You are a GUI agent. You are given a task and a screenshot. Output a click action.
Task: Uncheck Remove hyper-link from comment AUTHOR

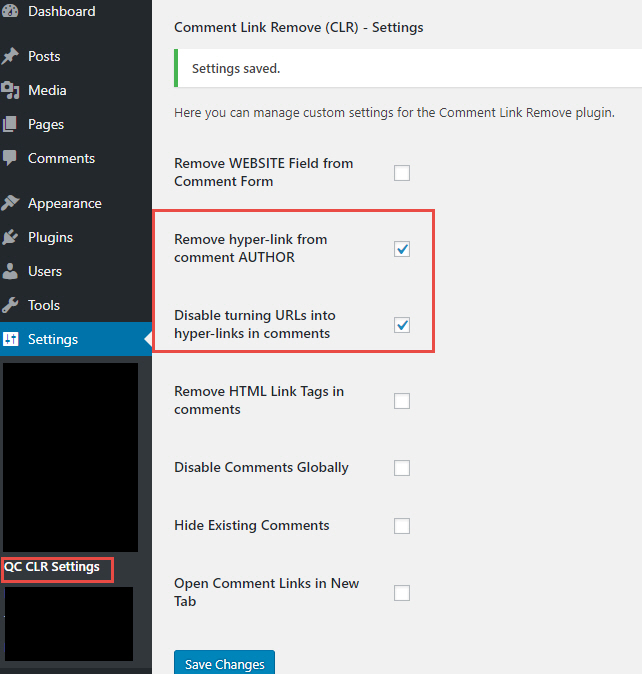coord(402,249)
